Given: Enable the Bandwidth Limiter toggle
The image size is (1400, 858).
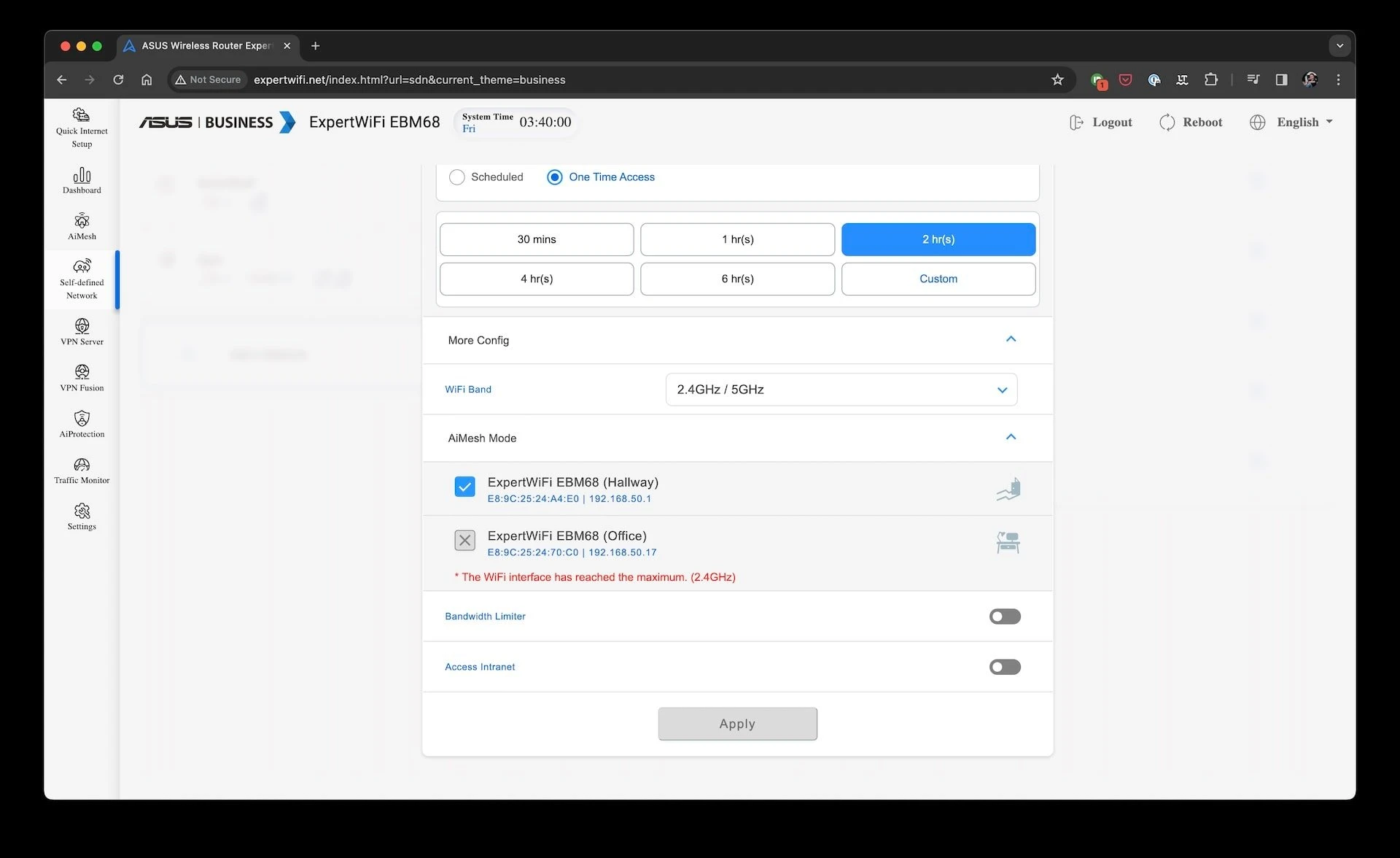Looking at the screenshot, I should (x=1005, y=617).
